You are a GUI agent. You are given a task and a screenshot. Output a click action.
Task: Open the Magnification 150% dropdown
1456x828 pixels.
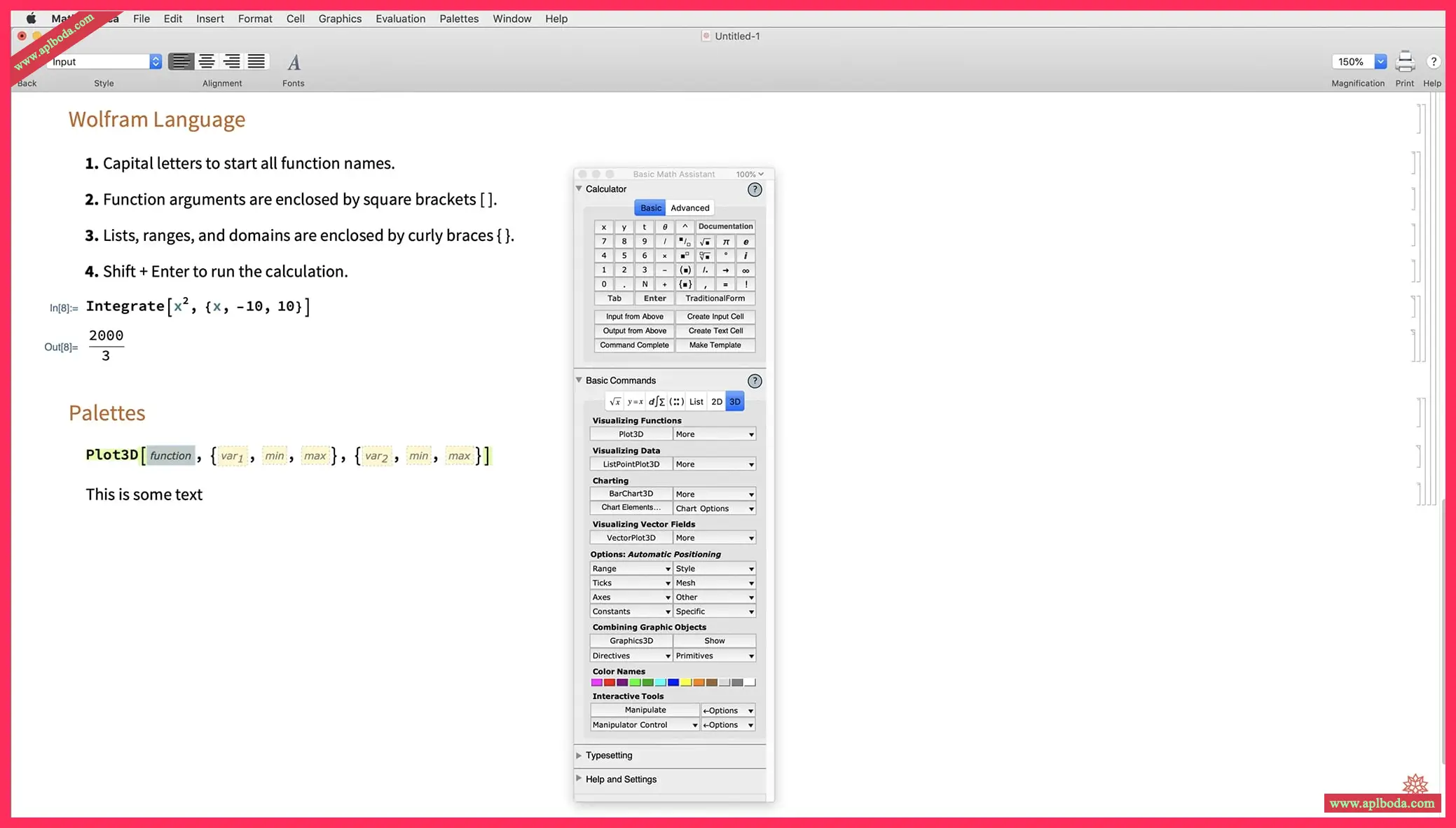pyautogui.click(x=1380, y=62)
